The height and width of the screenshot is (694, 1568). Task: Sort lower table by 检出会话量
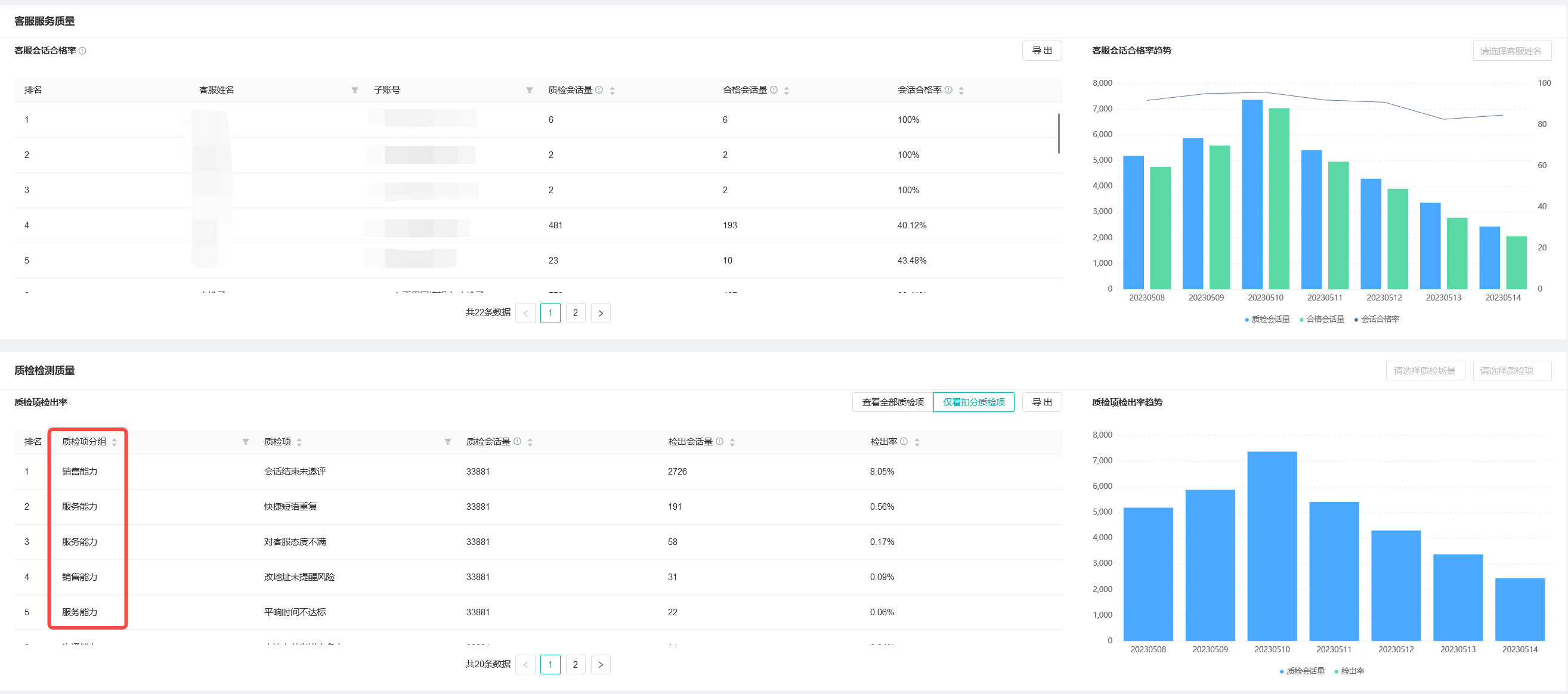(732, 442)
